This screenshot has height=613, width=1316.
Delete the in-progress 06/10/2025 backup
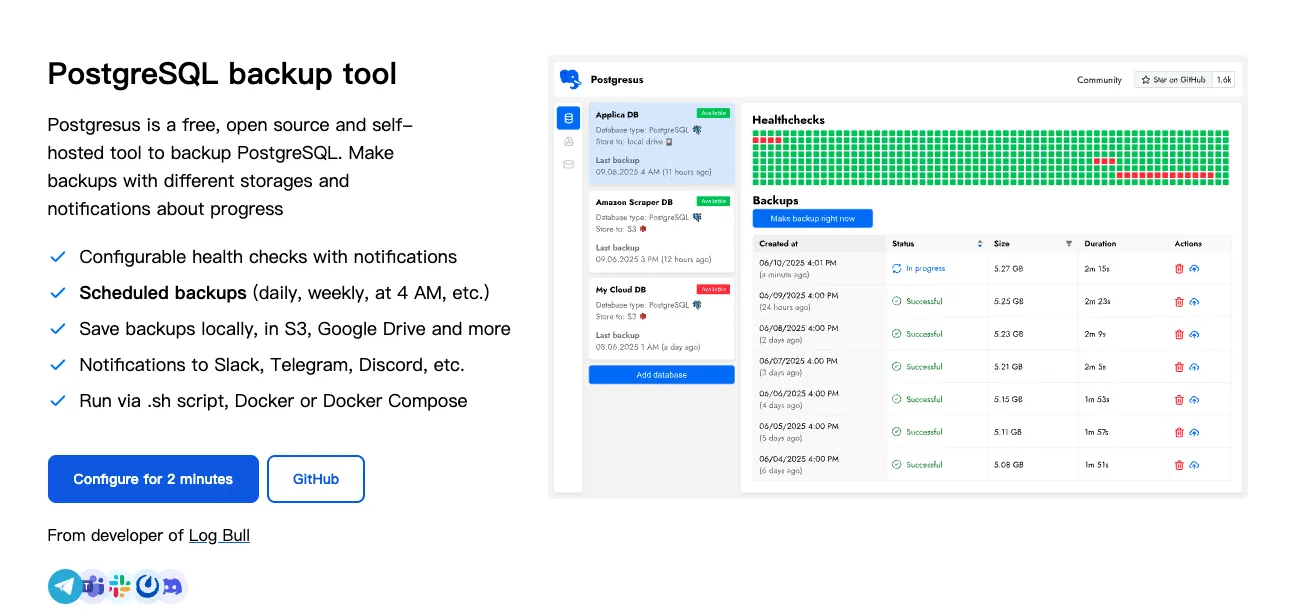1179,268
